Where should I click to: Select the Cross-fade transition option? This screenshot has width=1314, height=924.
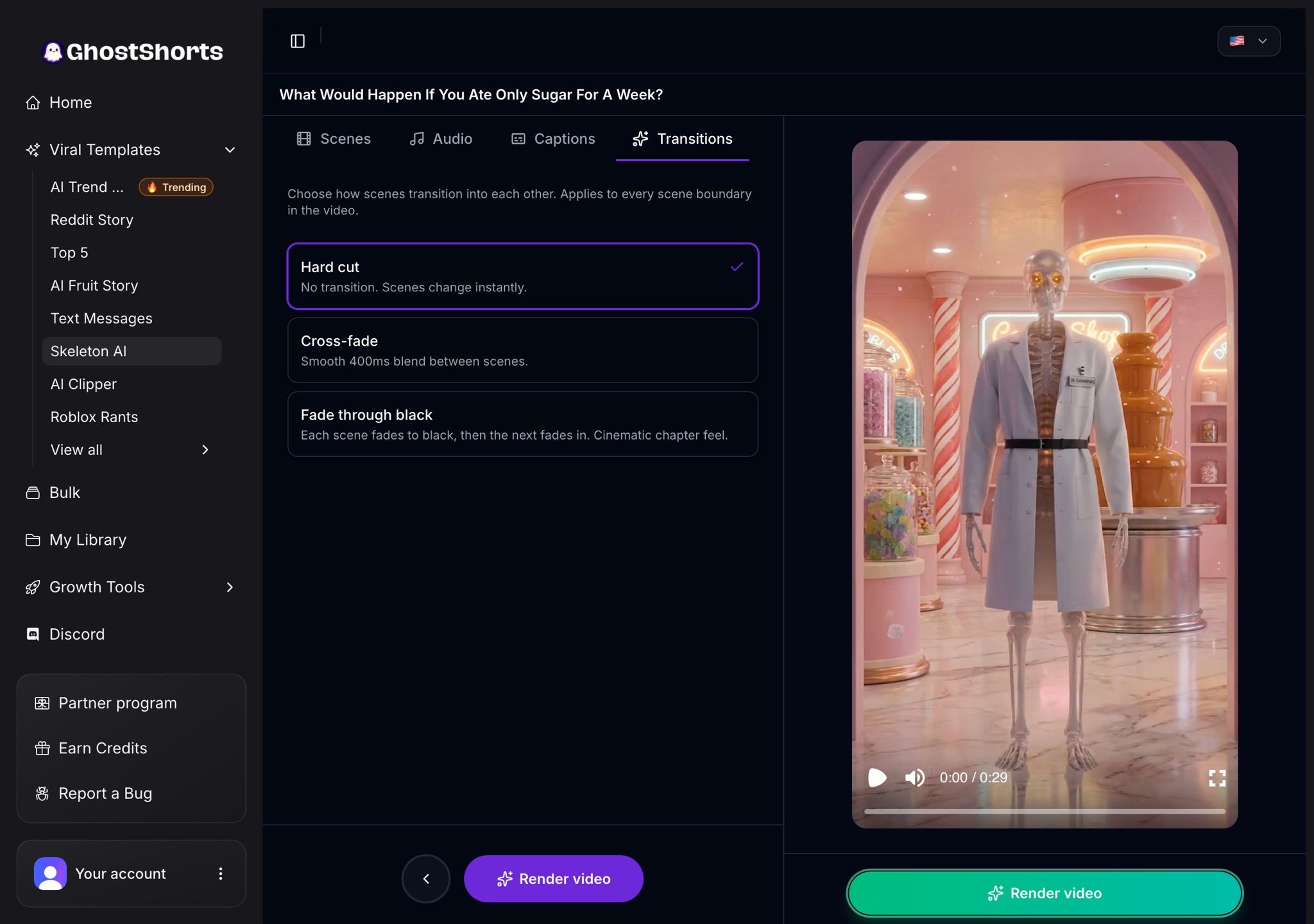click(x=523, y=350)
